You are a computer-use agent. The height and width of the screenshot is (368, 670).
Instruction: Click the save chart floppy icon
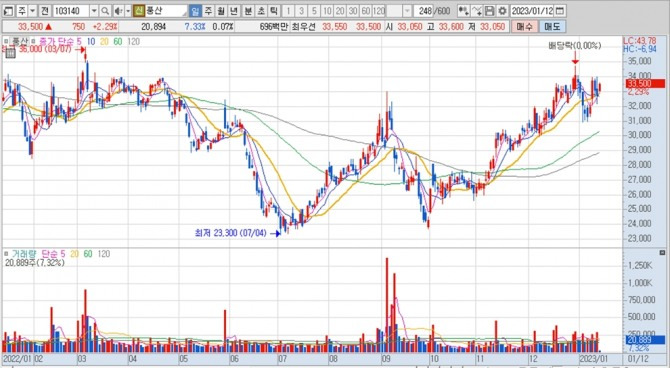[x=490, y=11]
